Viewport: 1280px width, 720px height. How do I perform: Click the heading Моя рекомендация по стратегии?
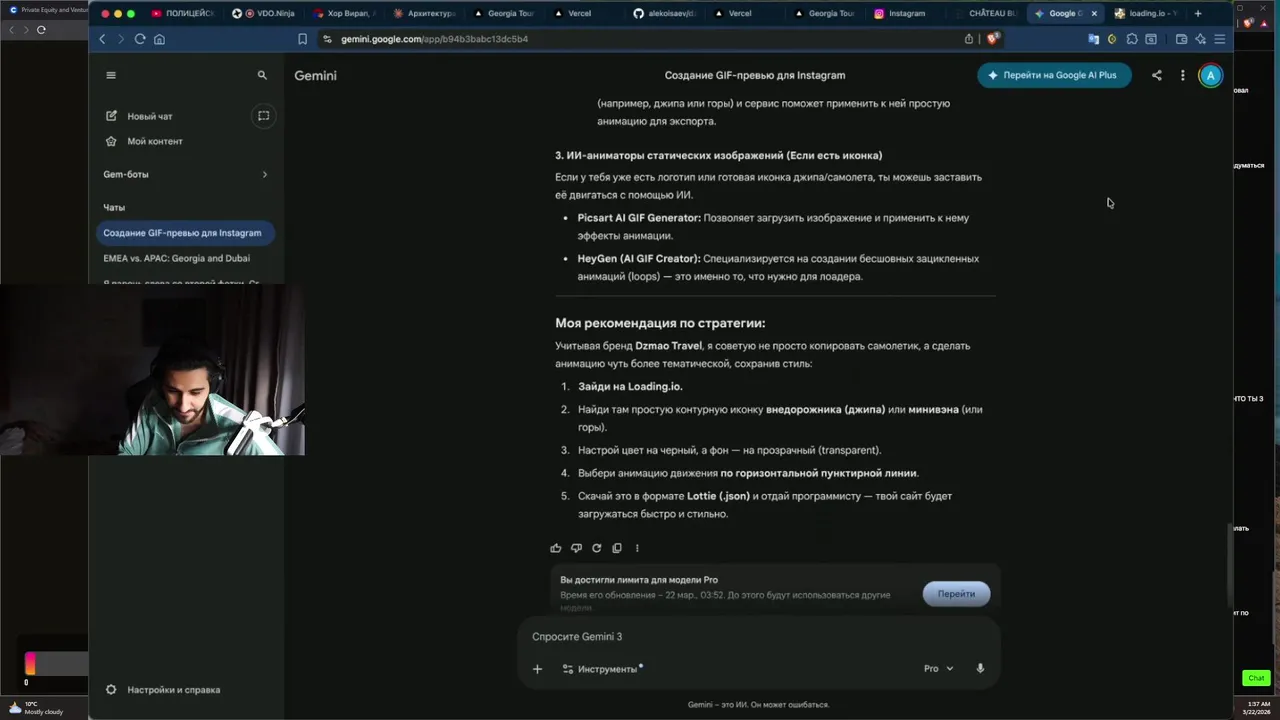[660, 323]
